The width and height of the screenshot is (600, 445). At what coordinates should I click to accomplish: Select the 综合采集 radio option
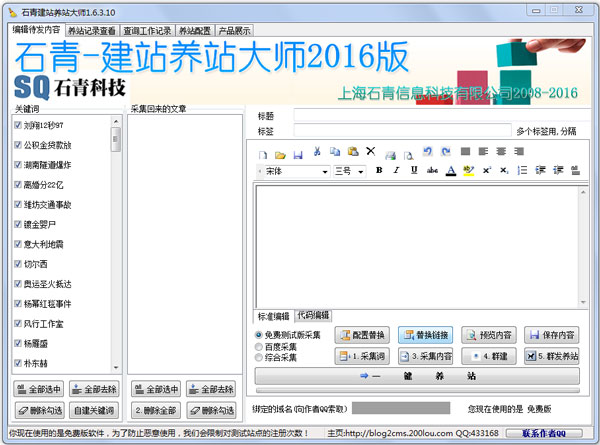[x=259, y=357]
